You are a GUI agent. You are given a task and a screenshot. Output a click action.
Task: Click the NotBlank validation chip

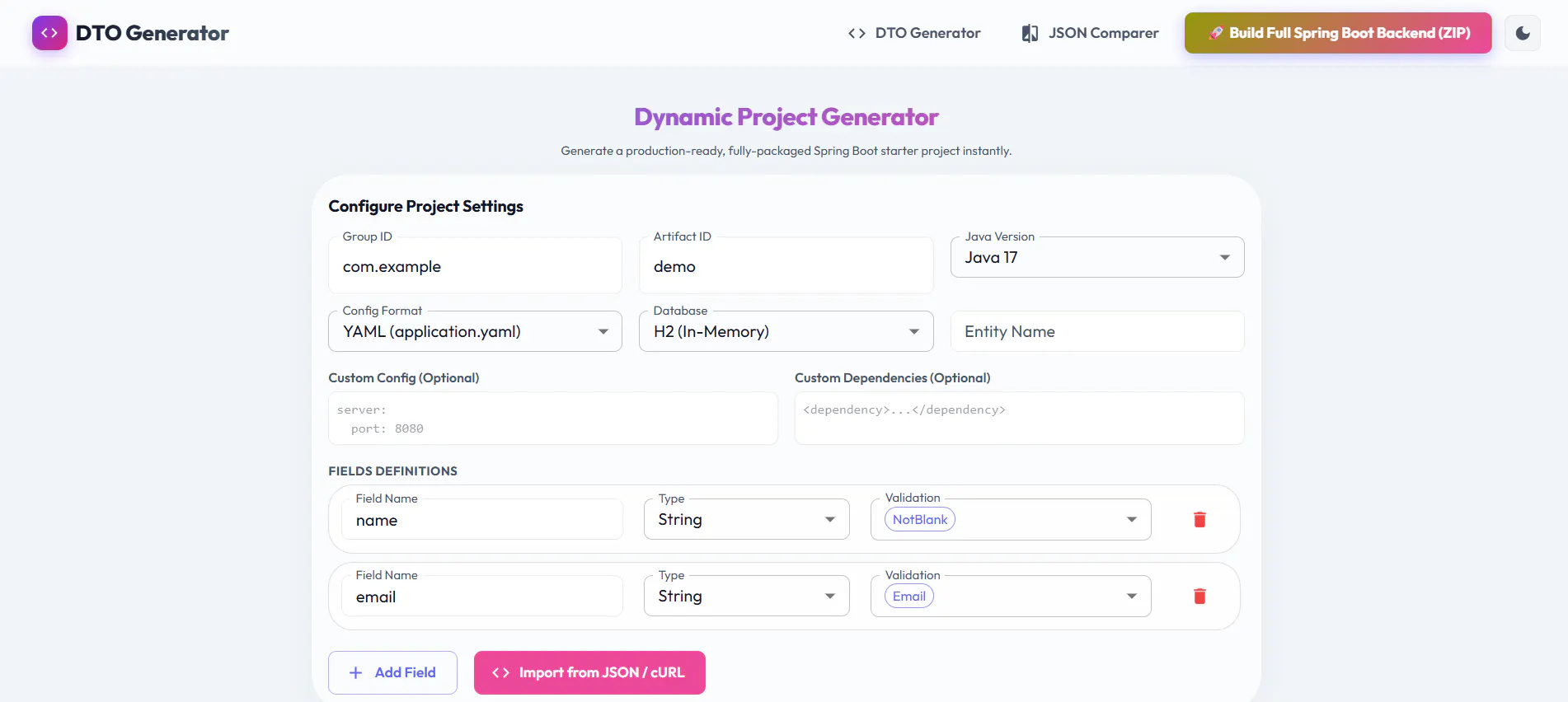[920, 520]
